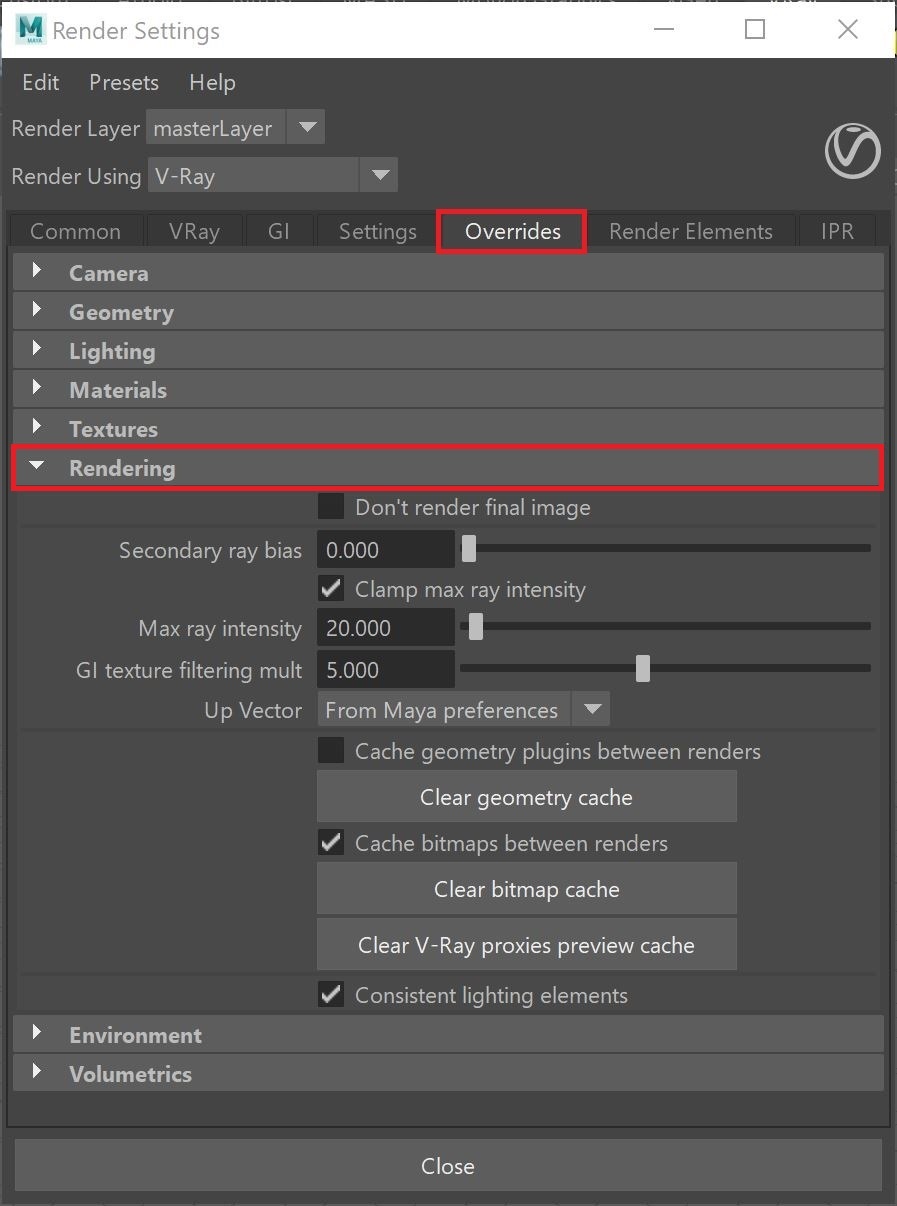
Task: Open the Up Vector dropdown
Action: [x=463, y=710]
